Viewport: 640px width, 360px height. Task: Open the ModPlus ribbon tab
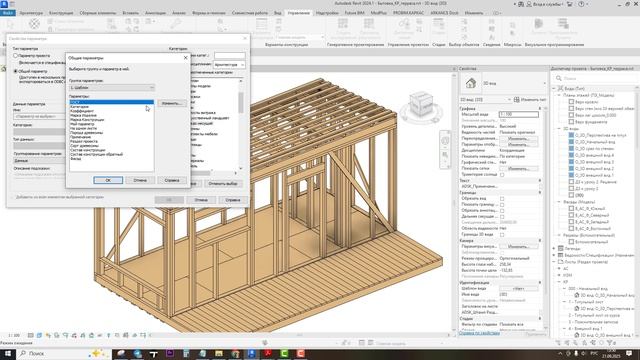378,13
